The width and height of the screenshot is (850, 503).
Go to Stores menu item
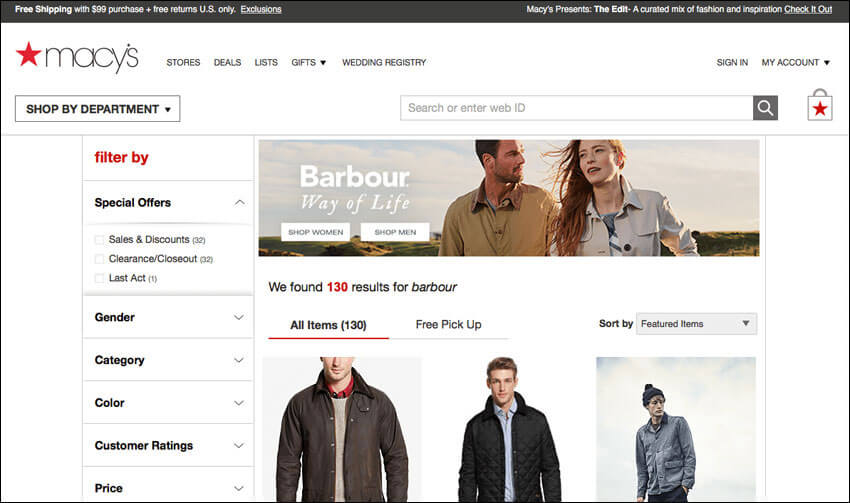183,62
